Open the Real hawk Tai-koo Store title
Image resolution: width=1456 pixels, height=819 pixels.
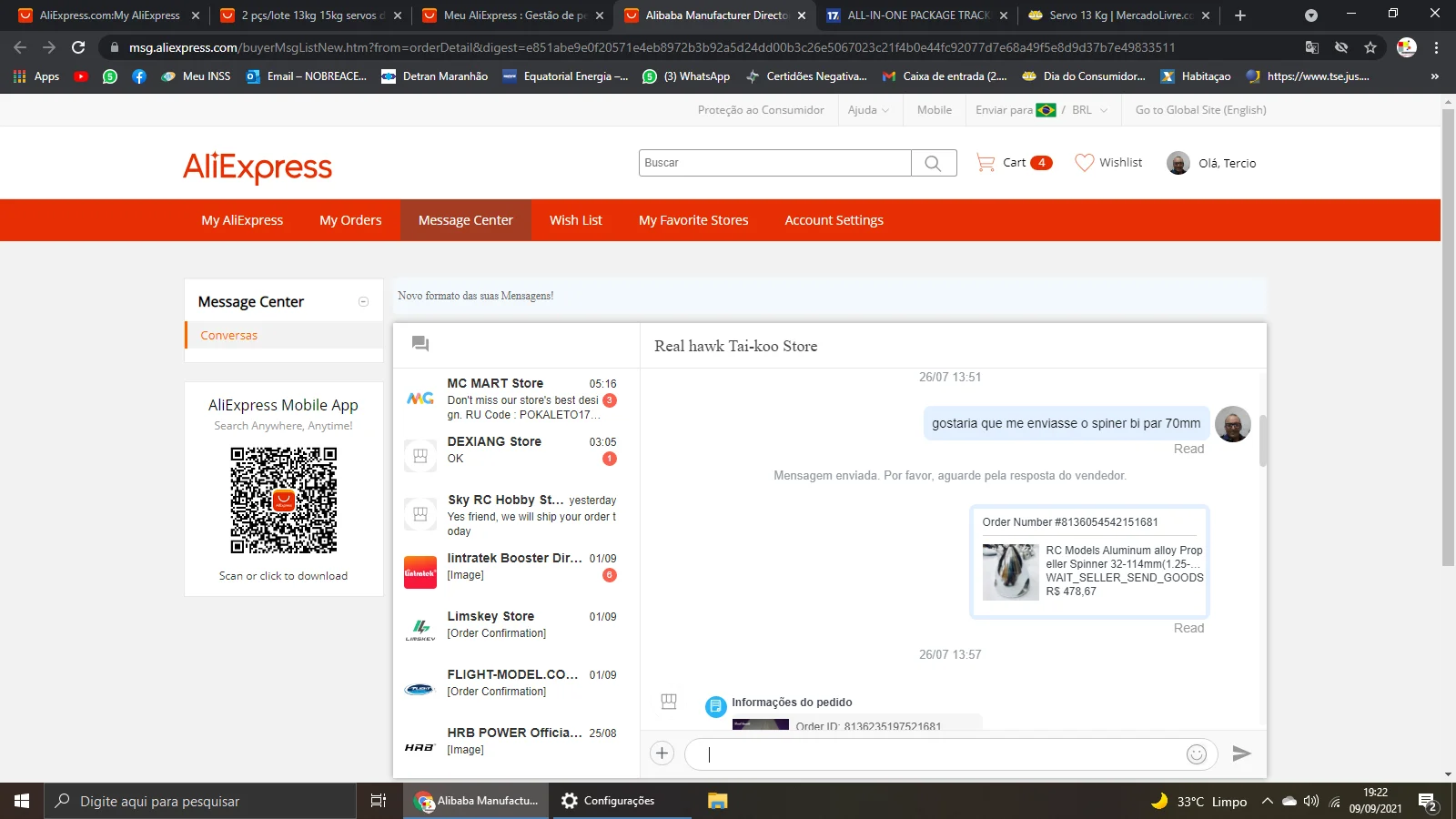(736, 346)
